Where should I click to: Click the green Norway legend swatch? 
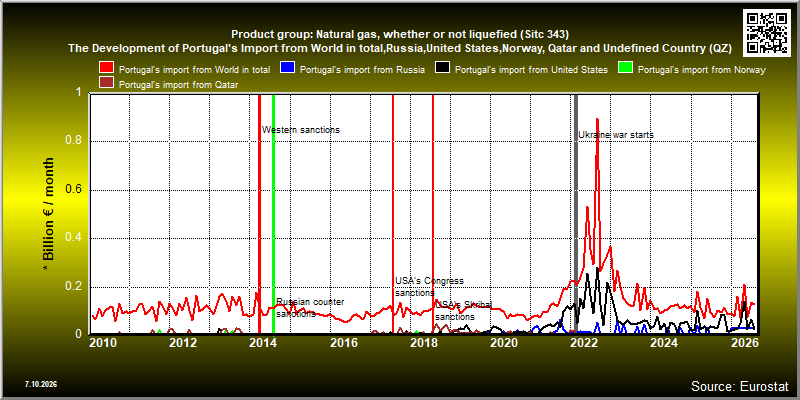pos(626,68)
